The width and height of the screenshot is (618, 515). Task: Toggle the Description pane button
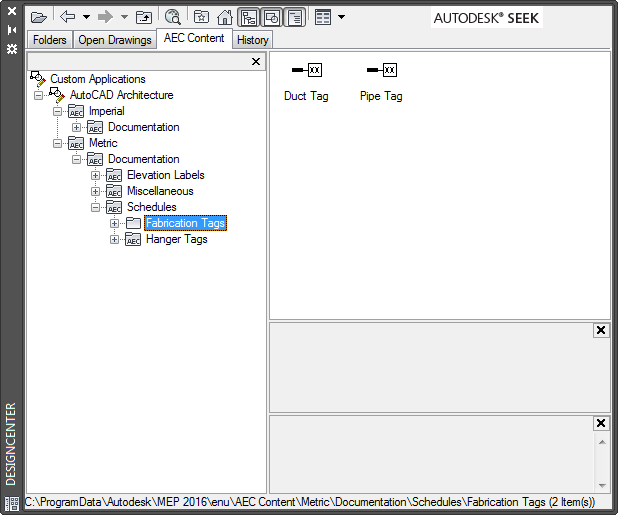pyautogui.click(x=294, y=18)
